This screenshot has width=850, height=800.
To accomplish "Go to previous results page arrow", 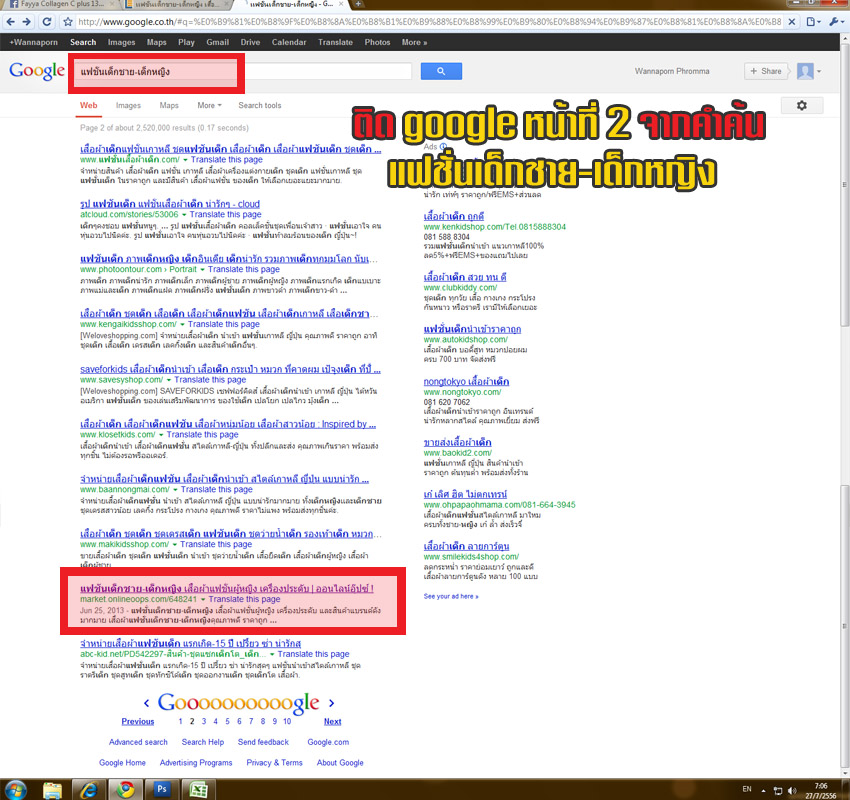I will pyautogui.click(x=146, y=703).
